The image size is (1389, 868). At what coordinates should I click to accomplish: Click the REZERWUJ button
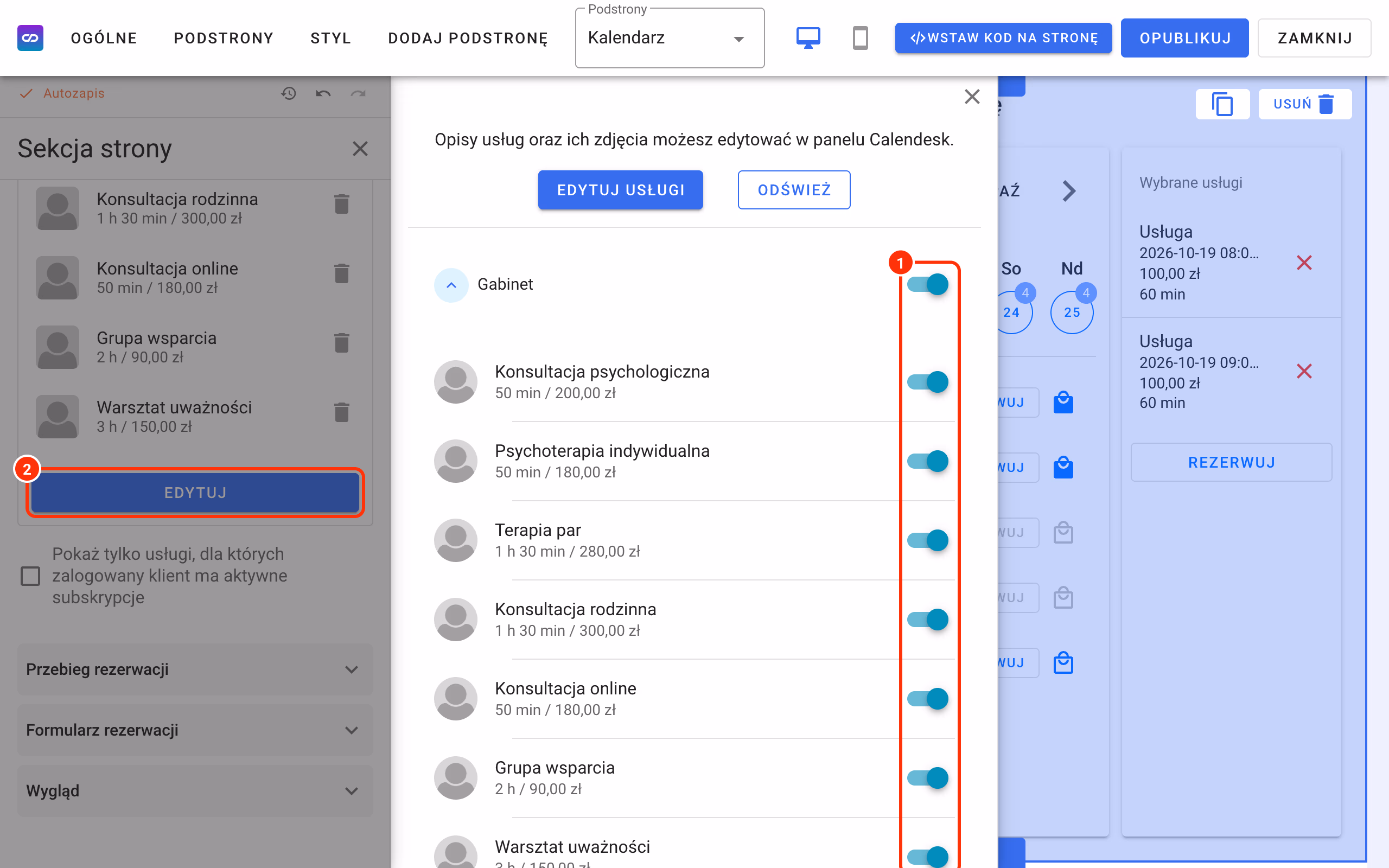[1231, 462]
